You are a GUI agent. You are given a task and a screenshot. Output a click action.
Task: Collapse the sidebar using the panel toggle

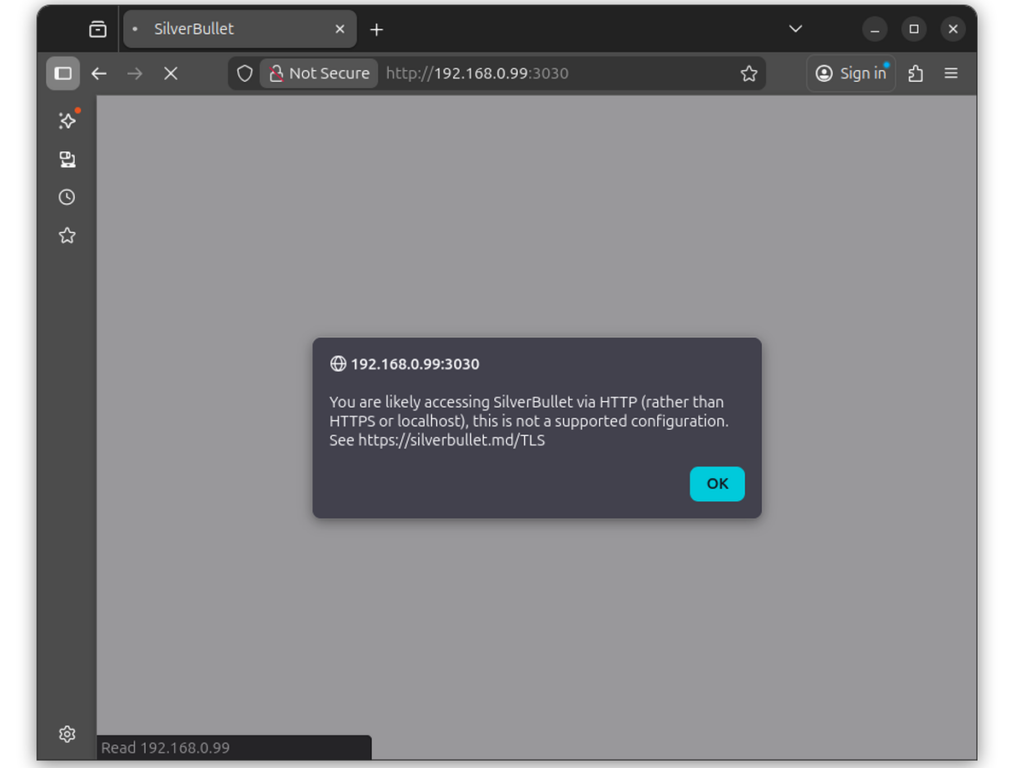click(x=63, y=73)
